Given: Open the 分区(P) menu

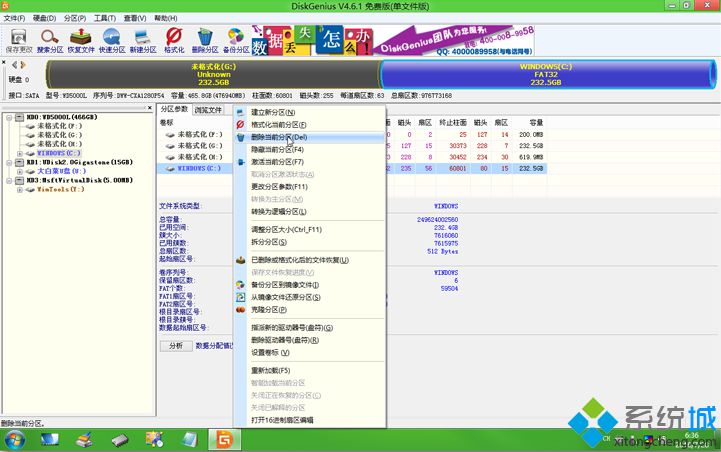Looking at the screenshot, I should [74, 18].
